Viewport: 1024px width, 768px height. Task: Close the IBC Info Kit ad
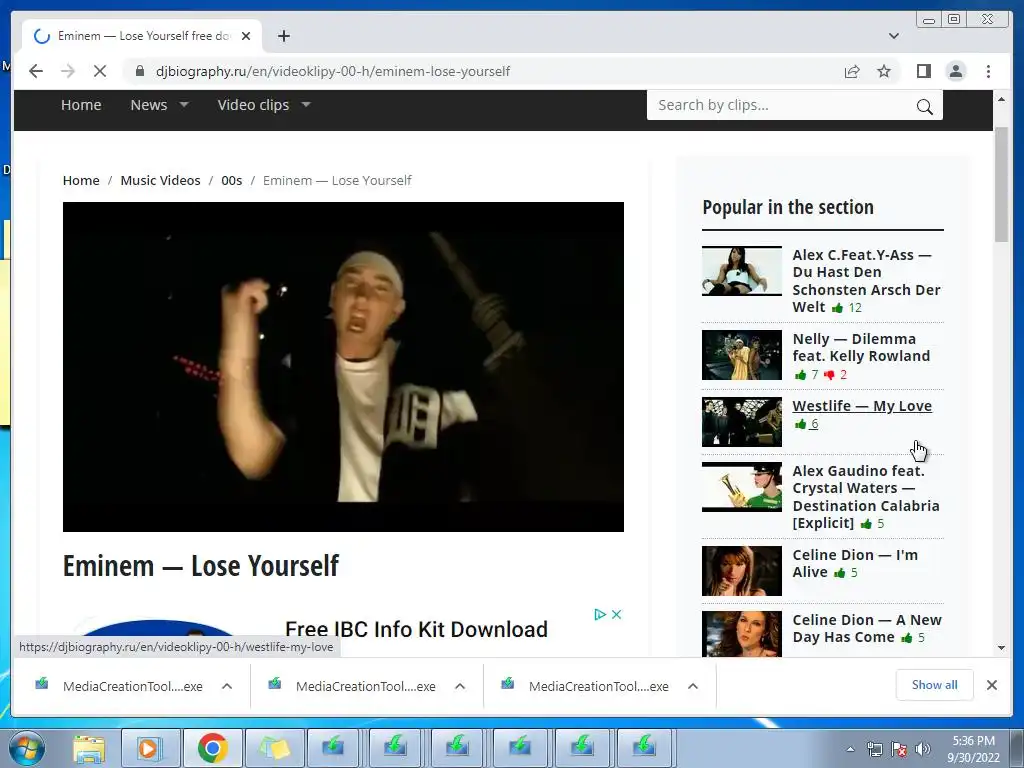coord(616,615)
